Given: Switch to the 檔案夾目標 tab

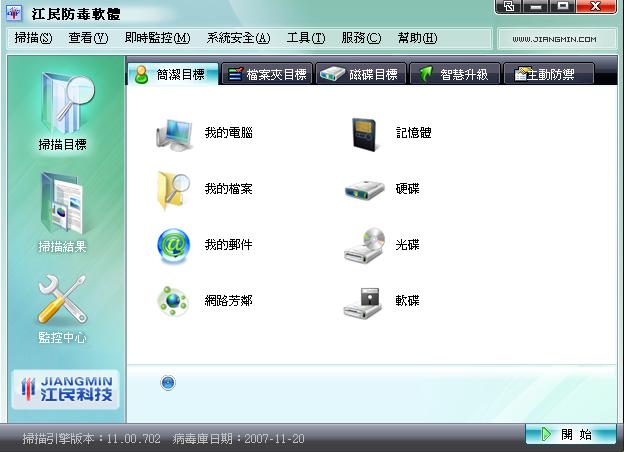Looking at the screenshot, I should click(x=267, y=74).
